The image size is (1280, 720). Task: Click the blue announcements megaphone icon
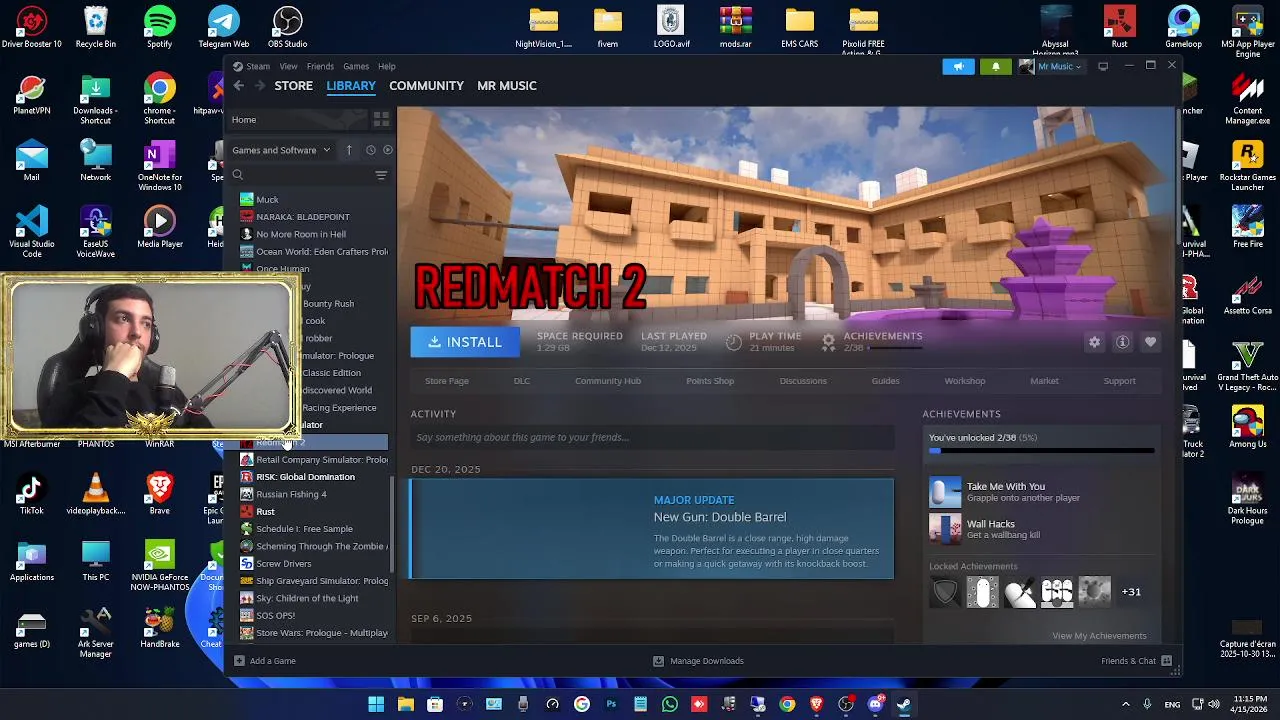coord(958,66)
